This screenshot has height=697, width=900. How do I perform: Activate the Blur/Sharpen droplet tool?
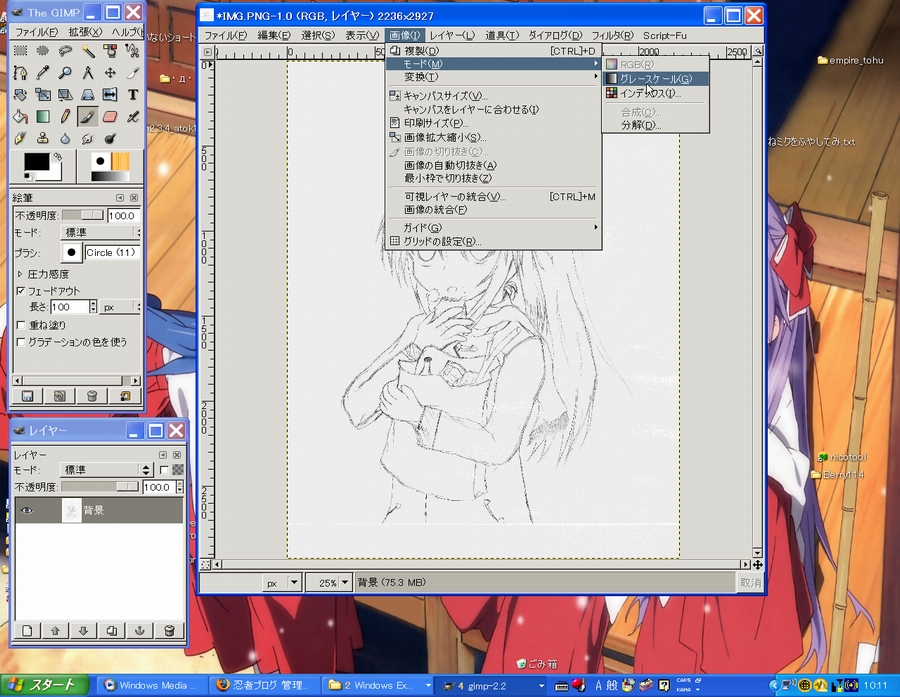point(65,138)
